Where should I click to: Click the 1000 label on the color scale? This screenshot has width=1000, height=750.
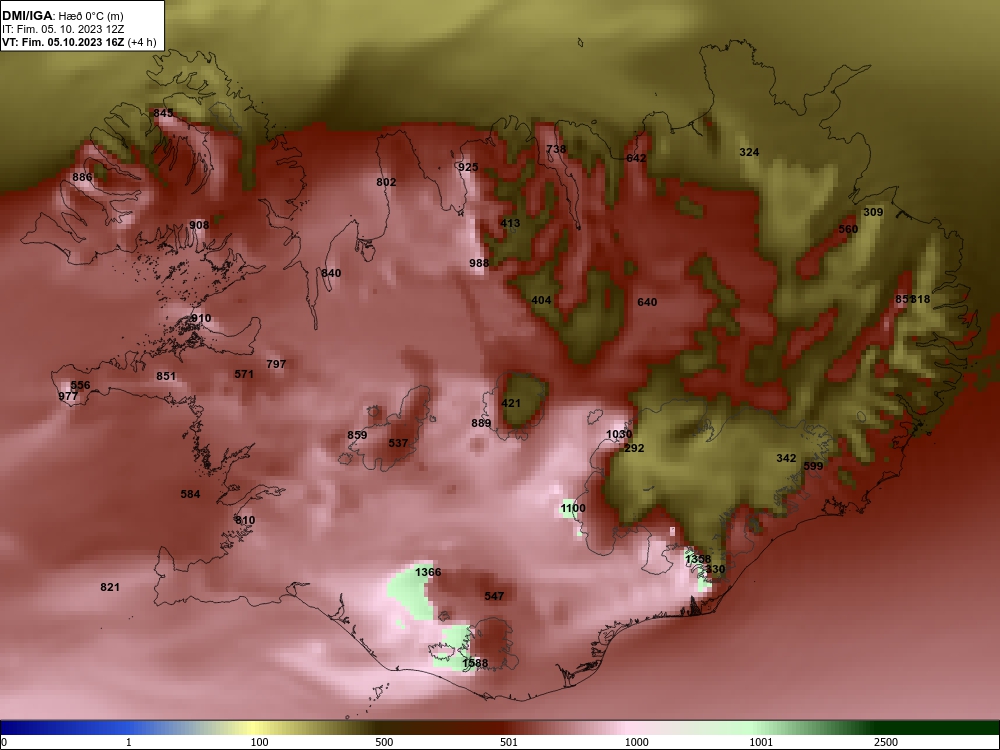pos(636,742)
